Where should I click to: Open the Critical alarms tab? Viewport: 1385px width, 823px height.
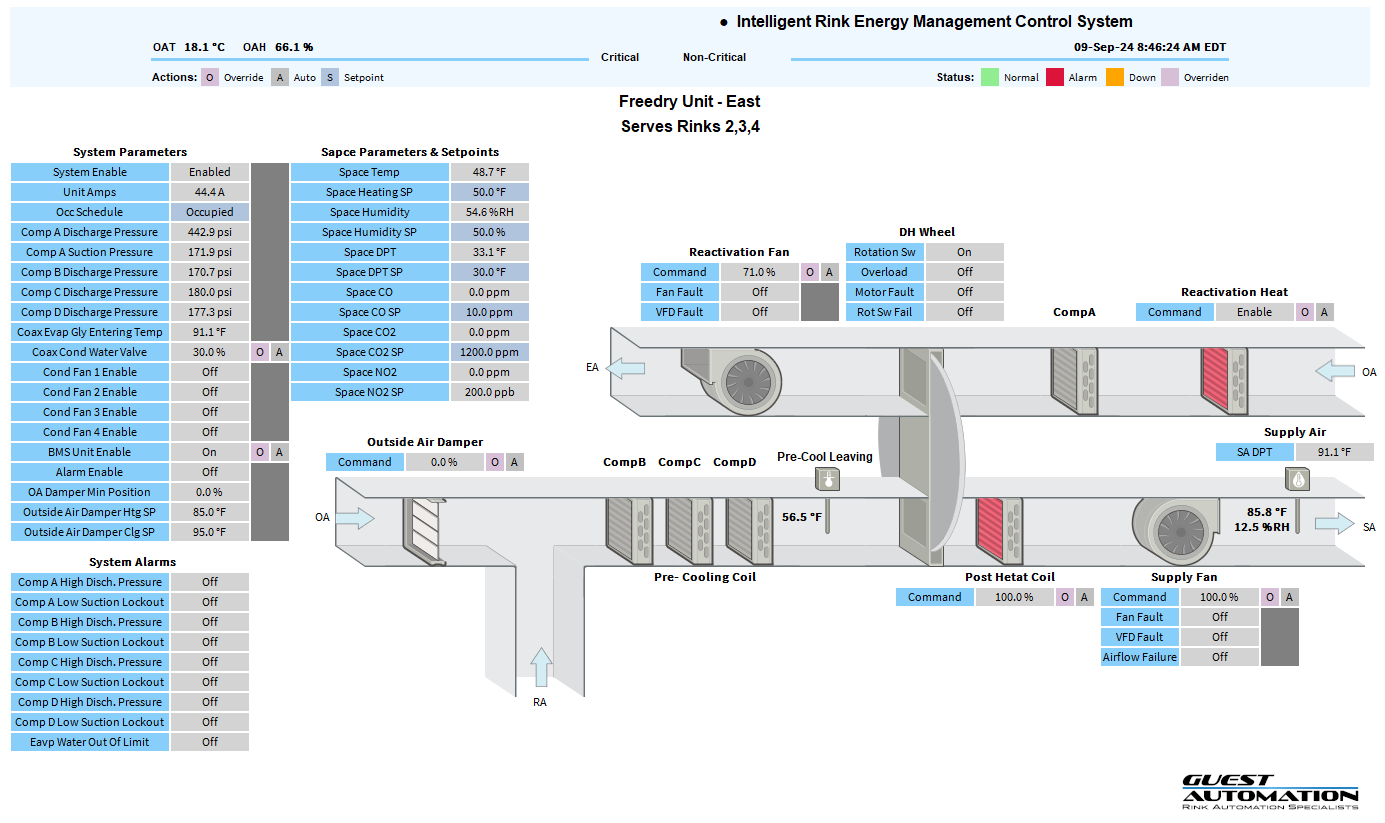[x=620, y=57]
